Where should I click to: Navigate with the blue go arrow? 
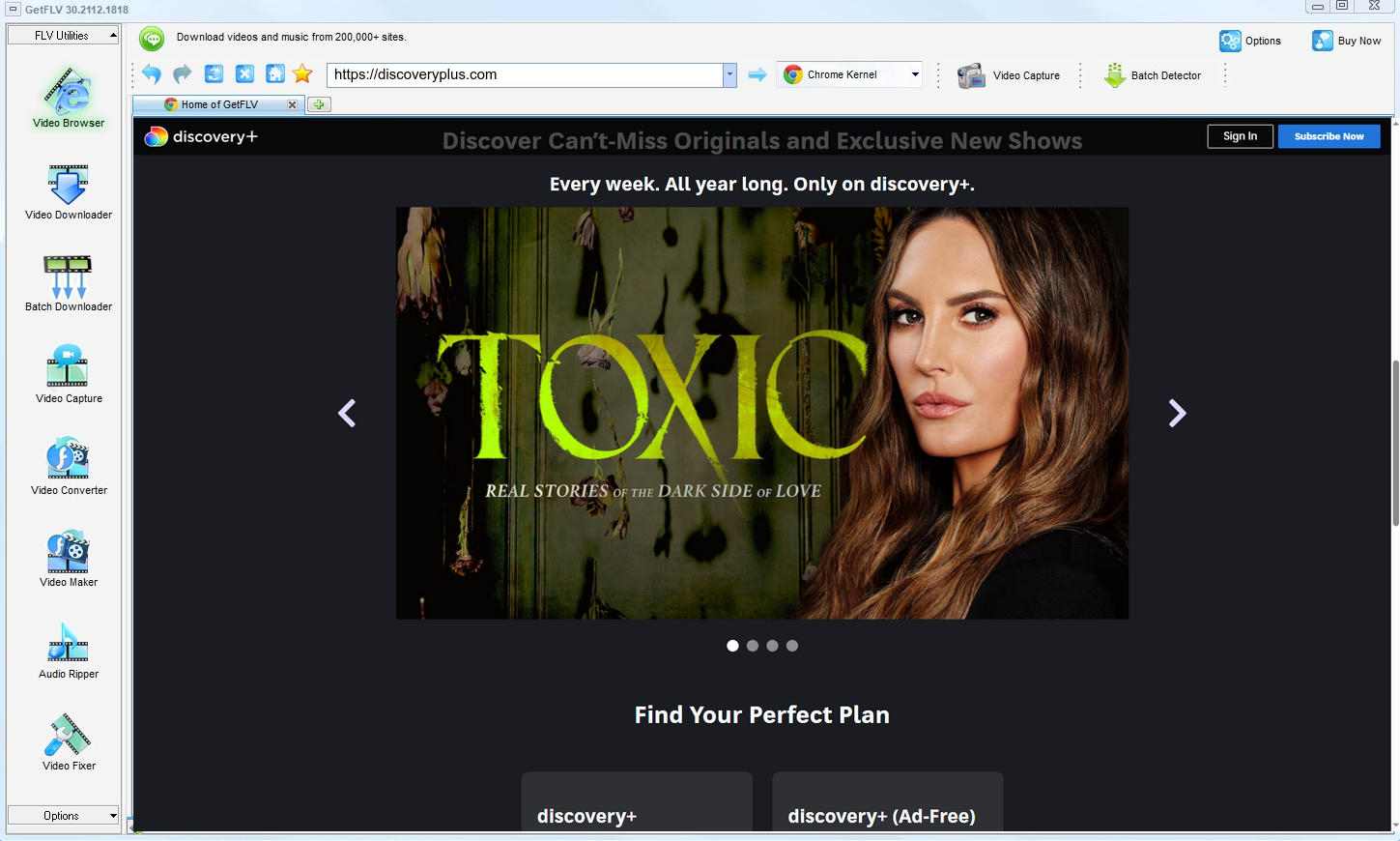pyautogui.click(x=757, y=74)
